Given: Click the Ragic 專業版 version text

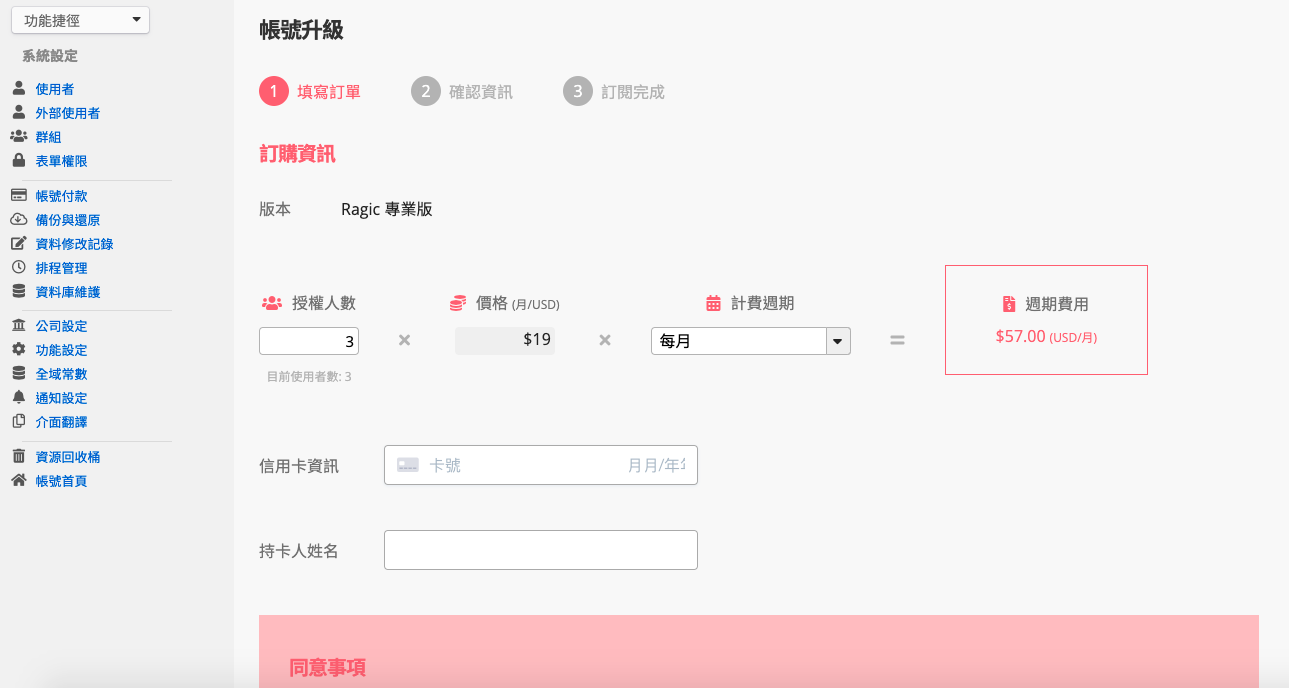Looking at the screenshot, I should (387, 210).
